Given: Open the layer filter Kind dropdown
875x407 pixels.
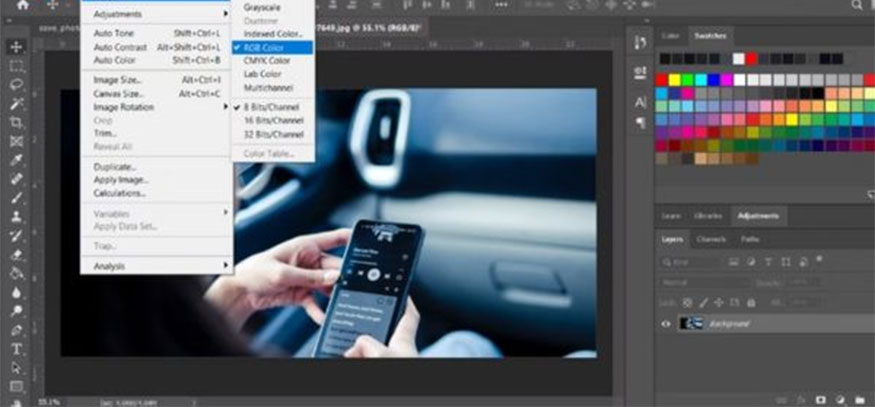Looking at the screenshot, I should point(692,262).
